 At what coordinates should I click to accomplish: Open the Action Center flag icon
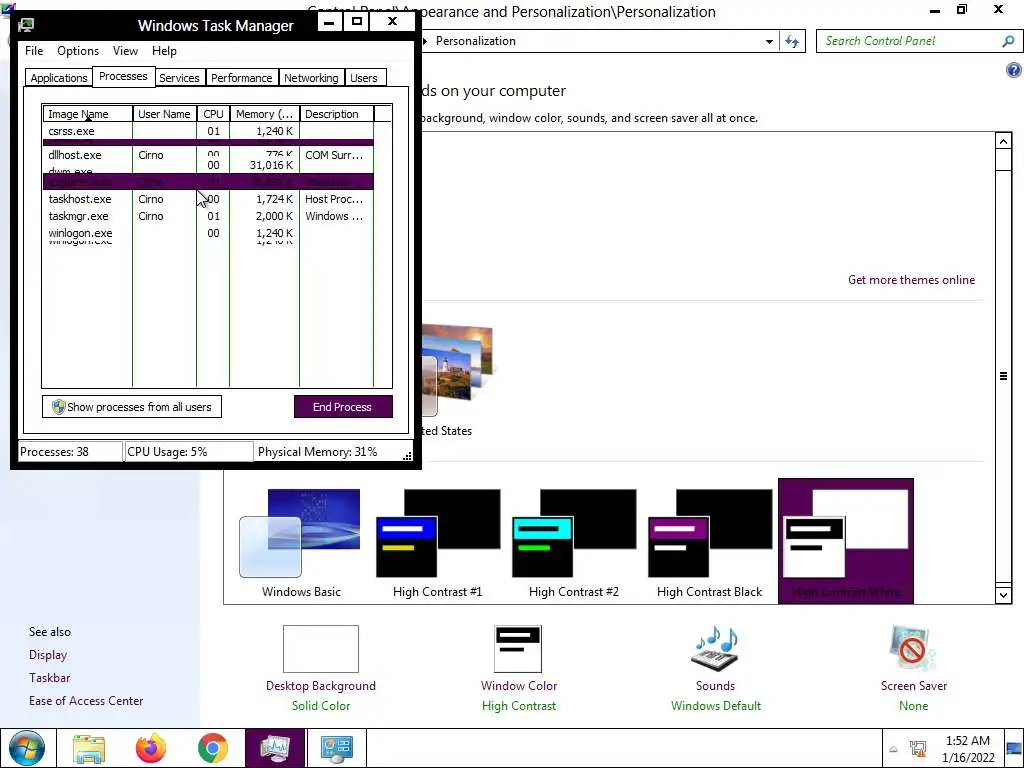point(918,749)
